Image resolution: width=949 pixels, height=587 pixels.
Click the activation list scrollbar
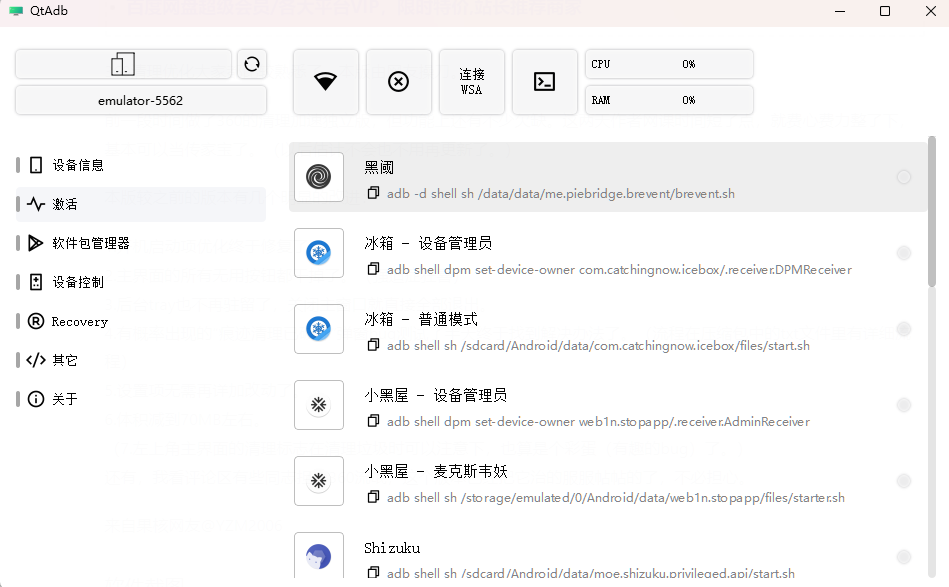coord(932,212)
